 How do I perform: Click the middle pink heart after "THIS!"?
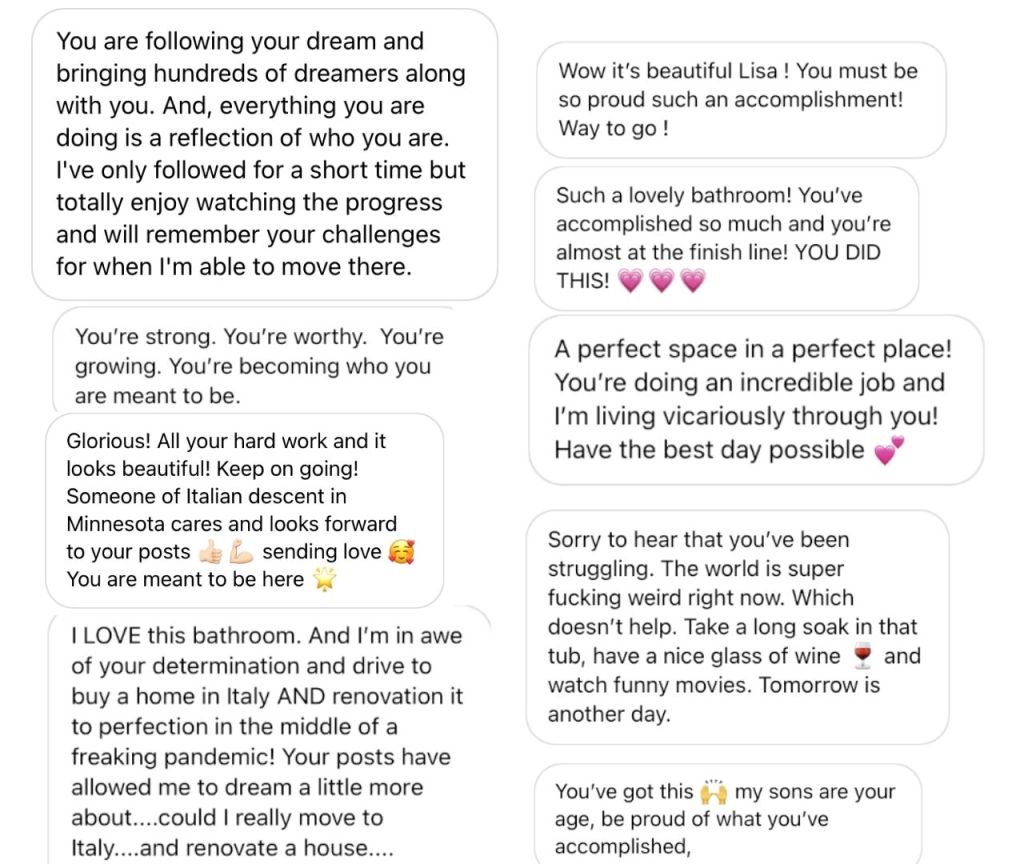[661, 282]
